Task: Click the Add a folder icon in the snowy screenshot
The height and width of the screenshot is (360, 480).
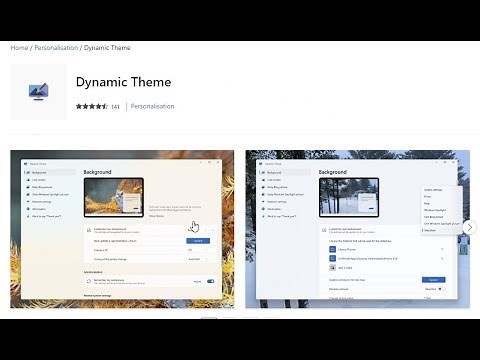Action: click(332, 267)
